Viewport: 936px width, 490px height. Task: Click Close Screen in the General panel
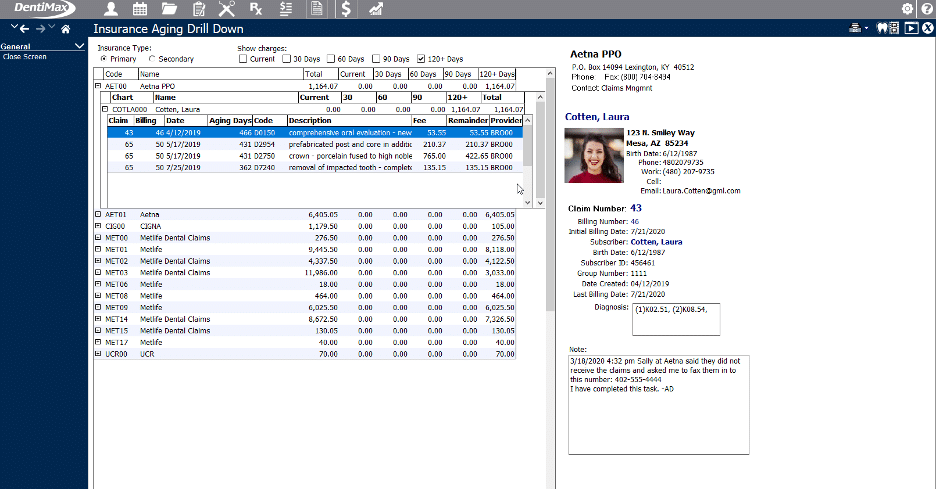coord(24,57)
